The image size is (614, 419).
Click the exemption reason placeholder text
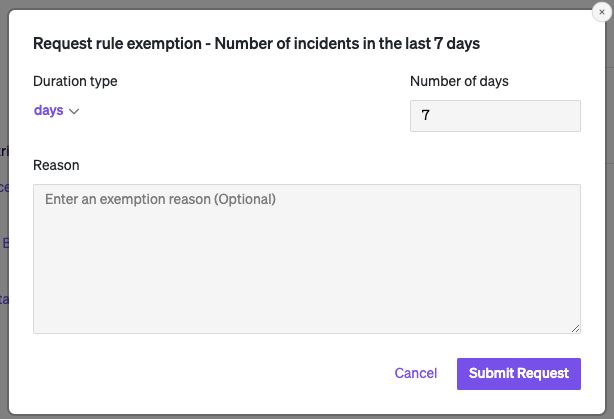point(160,199)
